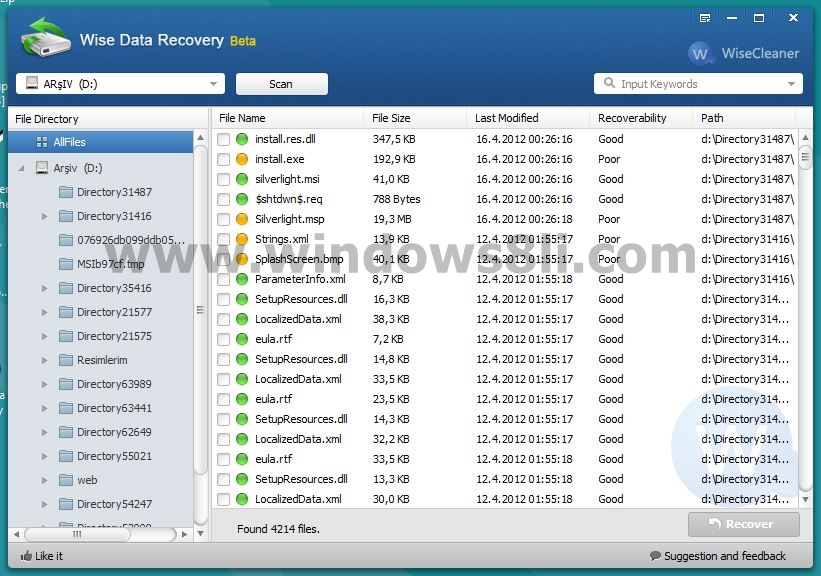Select the Strings.xml checkbox

pos(224,239)
